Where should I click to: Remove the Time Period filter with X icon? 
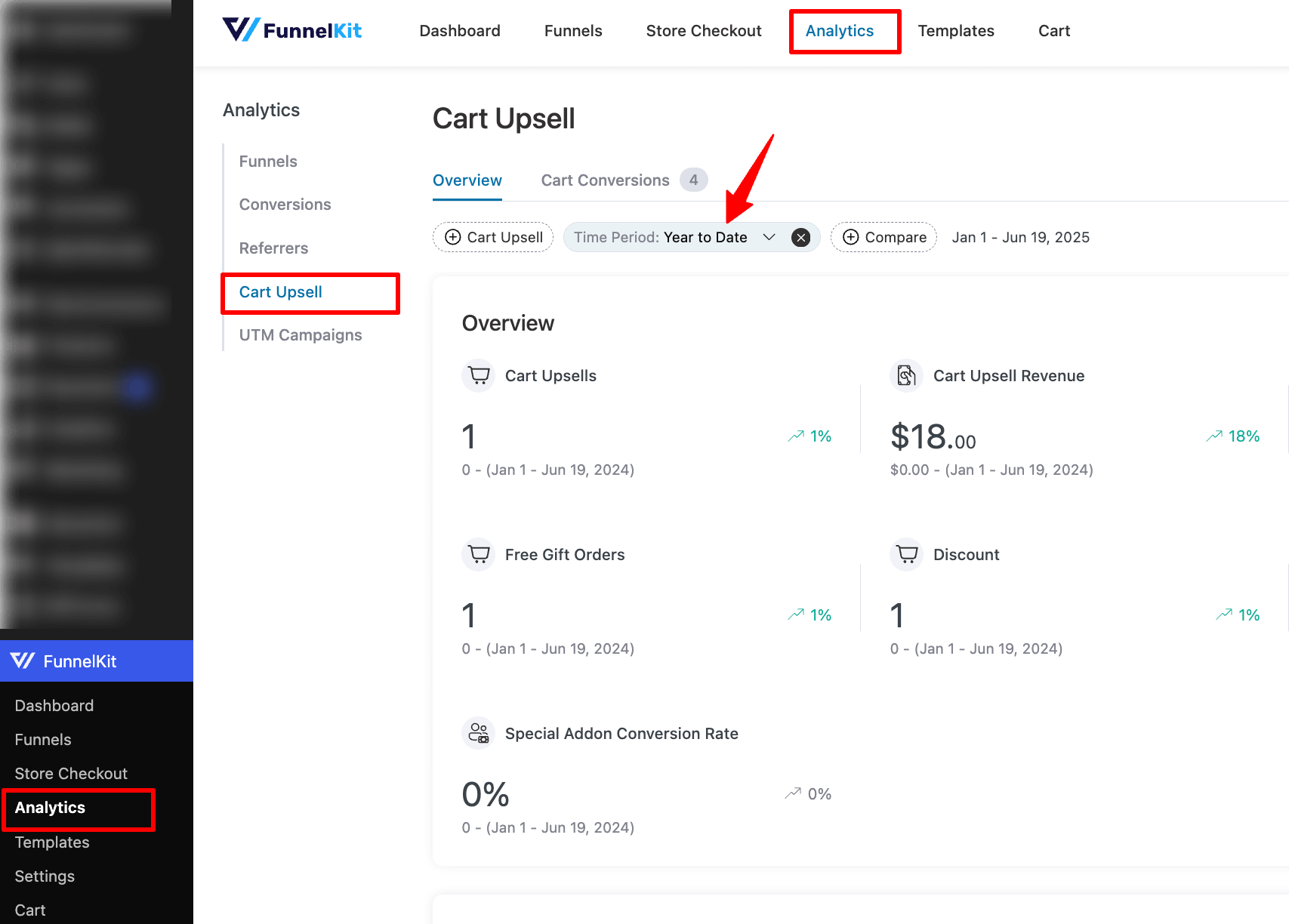(801, 237)
